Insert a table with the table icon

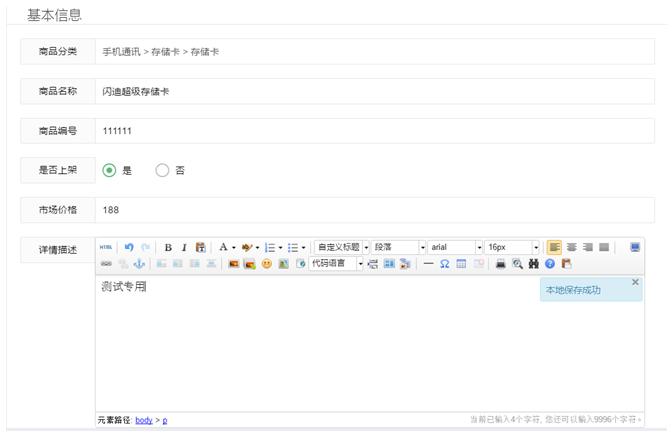coord(461,264)
